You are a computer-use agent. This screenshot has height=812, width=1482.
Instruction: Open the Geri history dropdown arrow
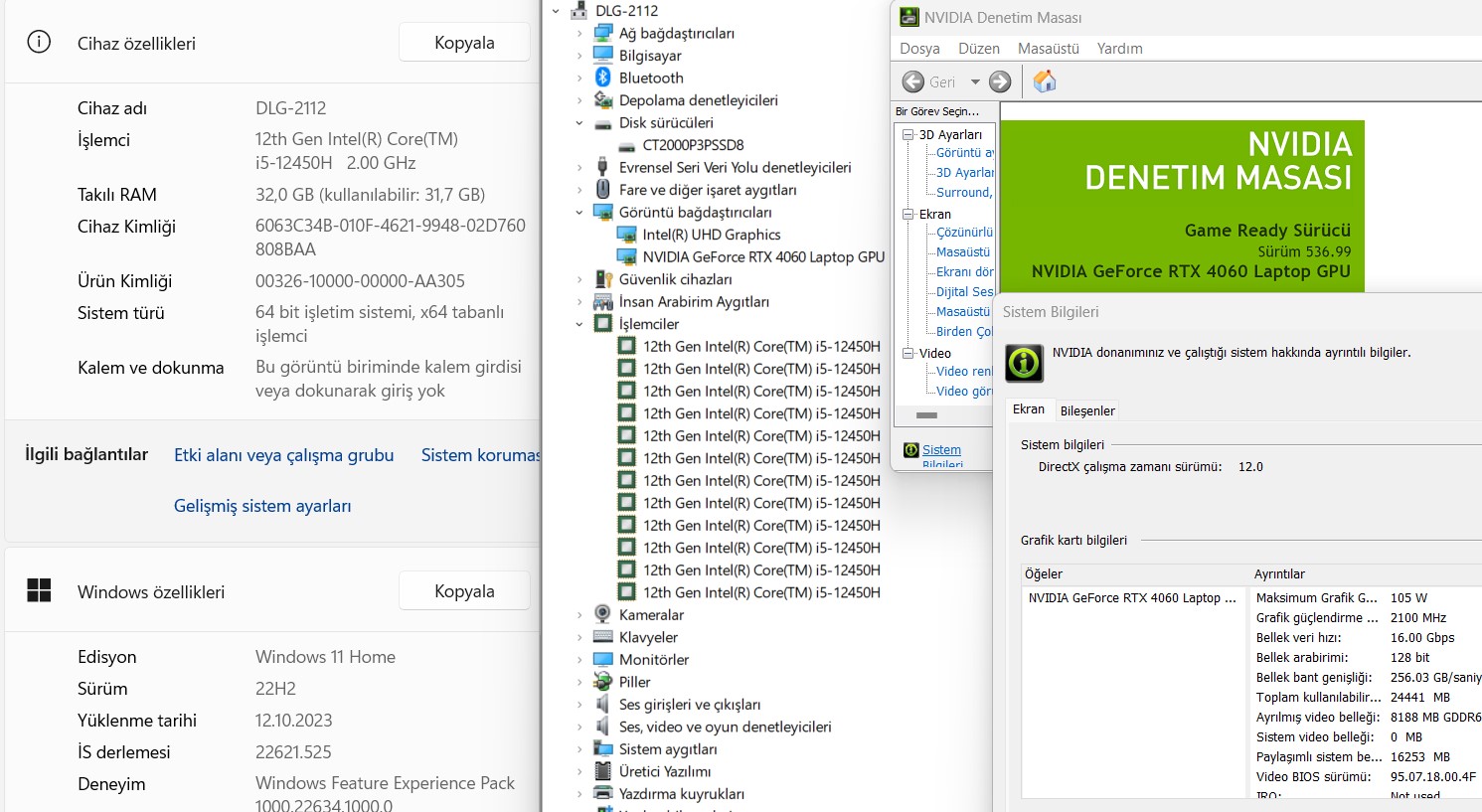[x=975, y=81]
